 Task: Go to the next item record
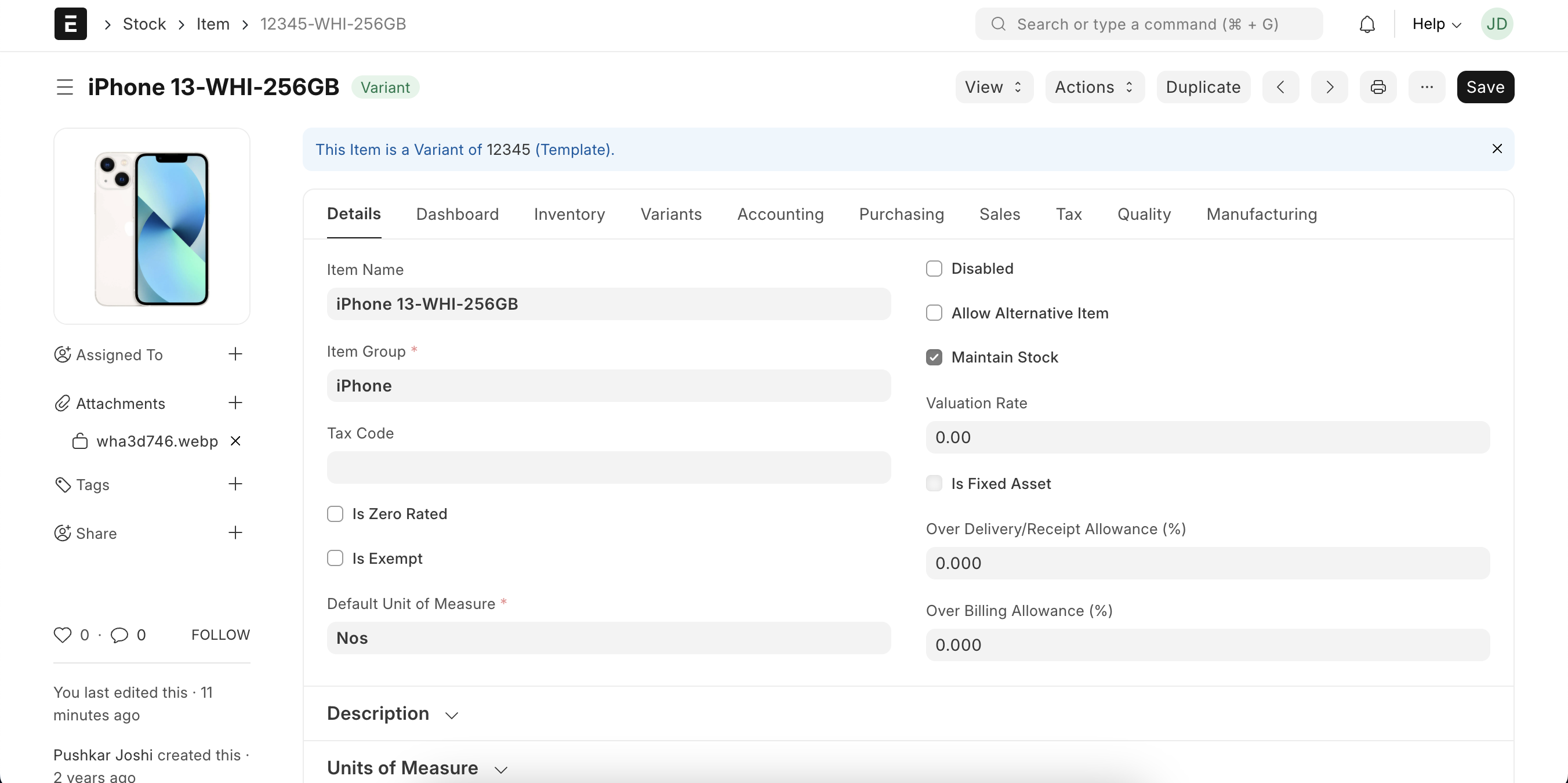(x=1330, y=87)
